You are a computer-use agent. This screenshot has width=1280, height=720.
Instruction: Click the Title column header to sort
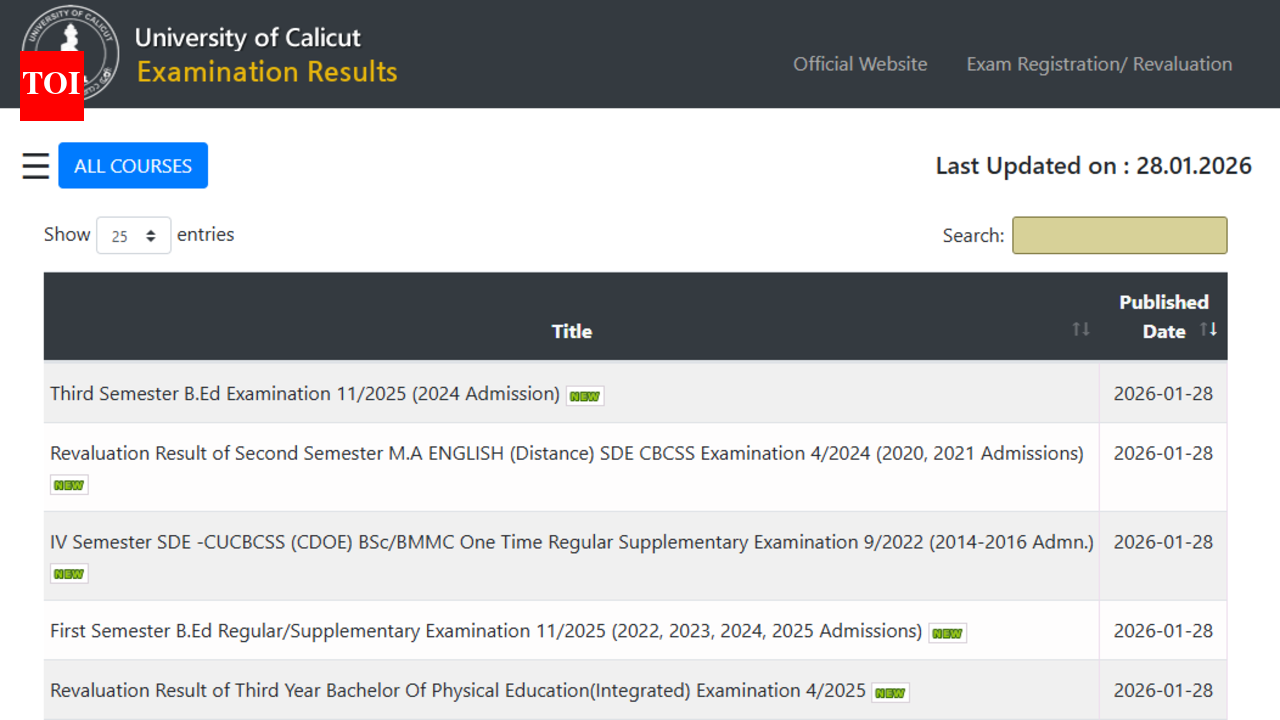pos(571,331)
